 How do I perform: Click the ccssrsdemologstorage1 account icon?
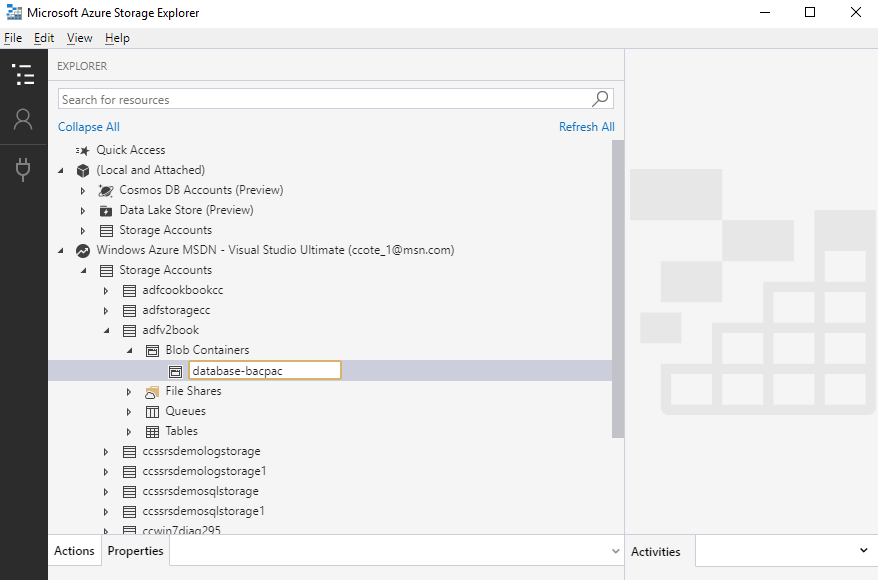129,472
